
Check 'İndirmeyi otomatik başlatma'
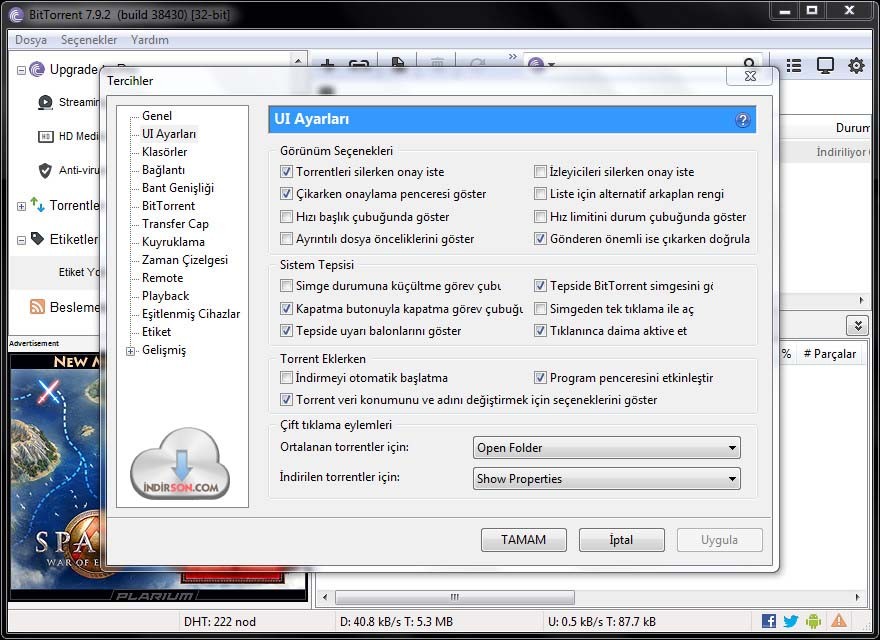pos(286,377)
